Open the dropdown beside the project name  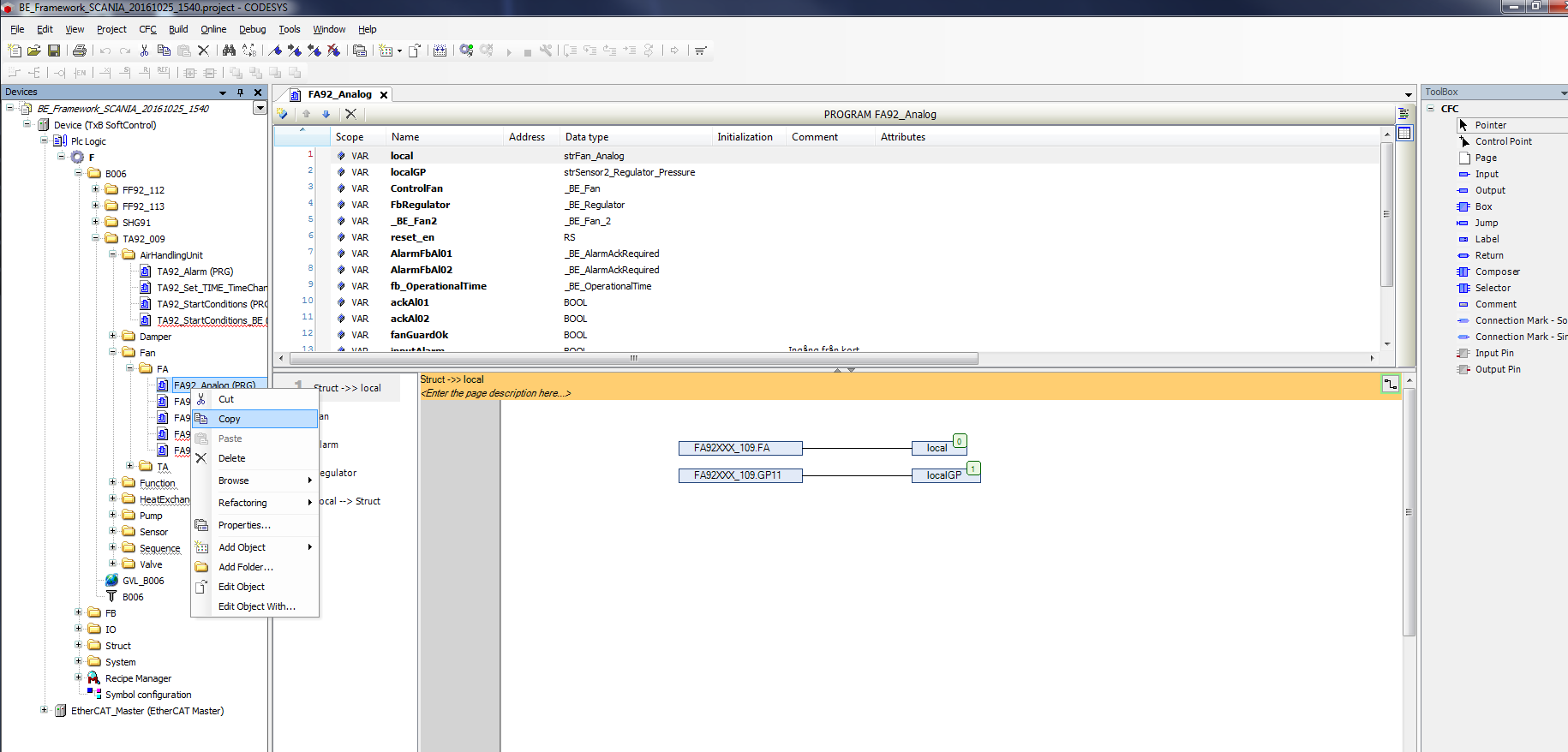tap(260, 108)
